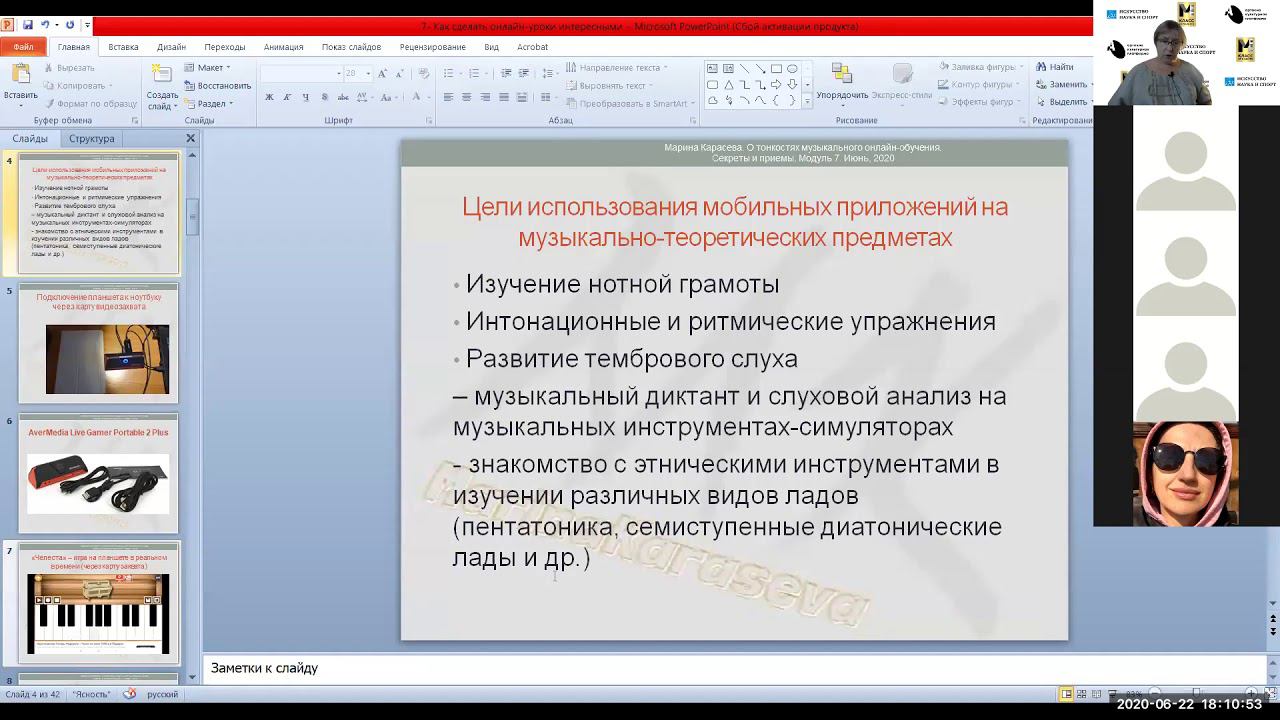This screenshot has width=1280, height=720.
Task: Open the Макет layout dropdown
Action: (208, 68)
